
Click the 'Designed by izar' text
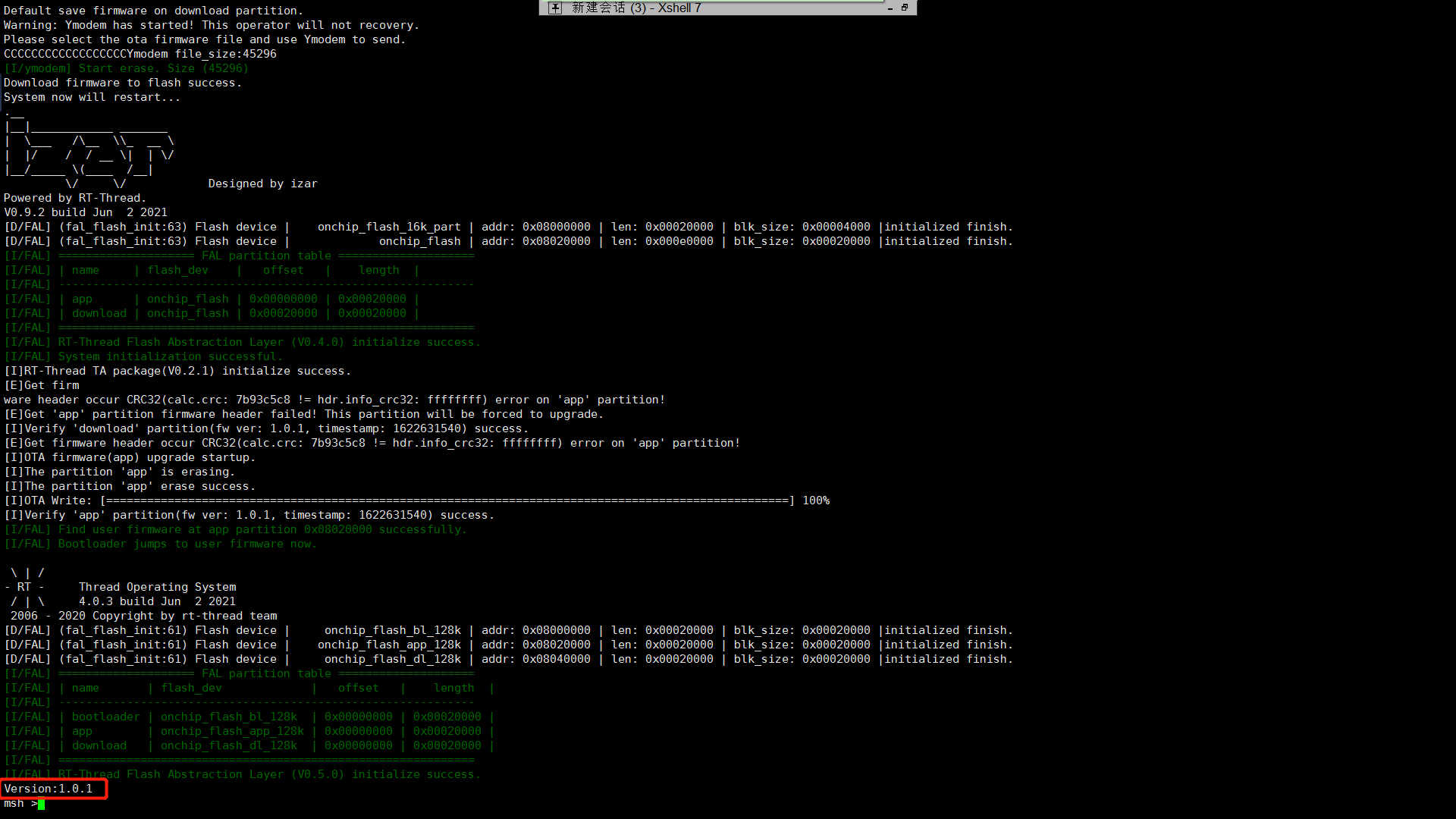pos(262,184)
